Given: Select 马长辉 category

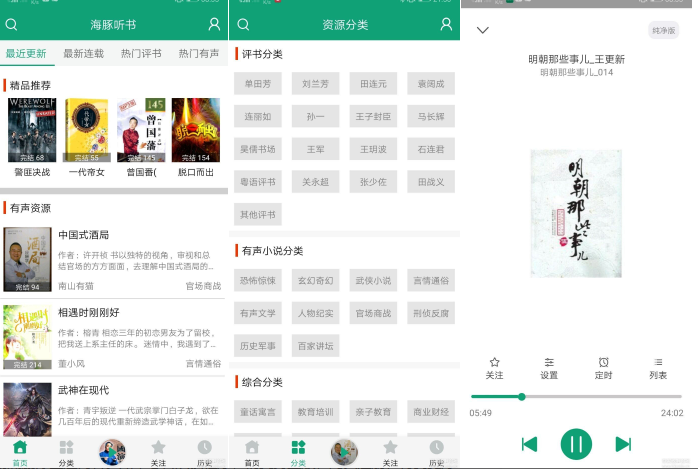Looking at the screenshot, I should pos(431,117).
